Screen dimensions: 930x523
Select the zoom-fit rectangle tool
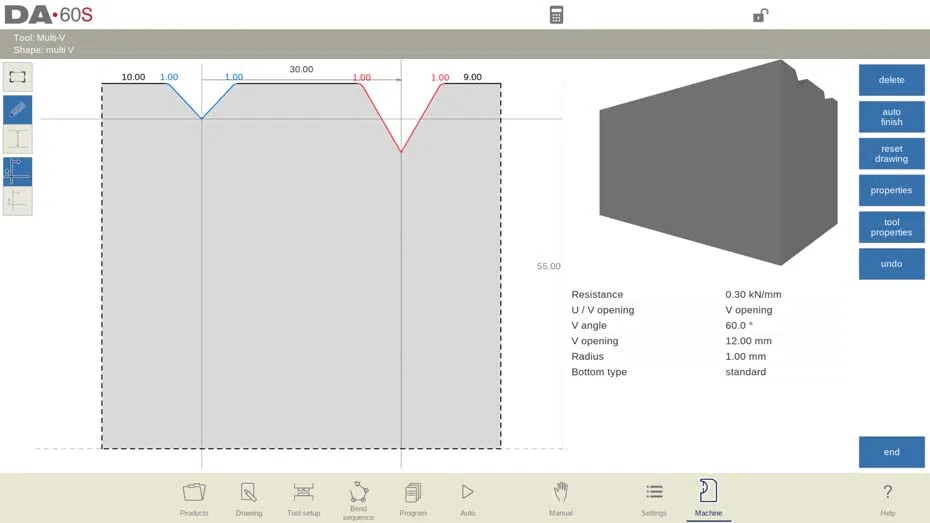[x=18, y=77]
